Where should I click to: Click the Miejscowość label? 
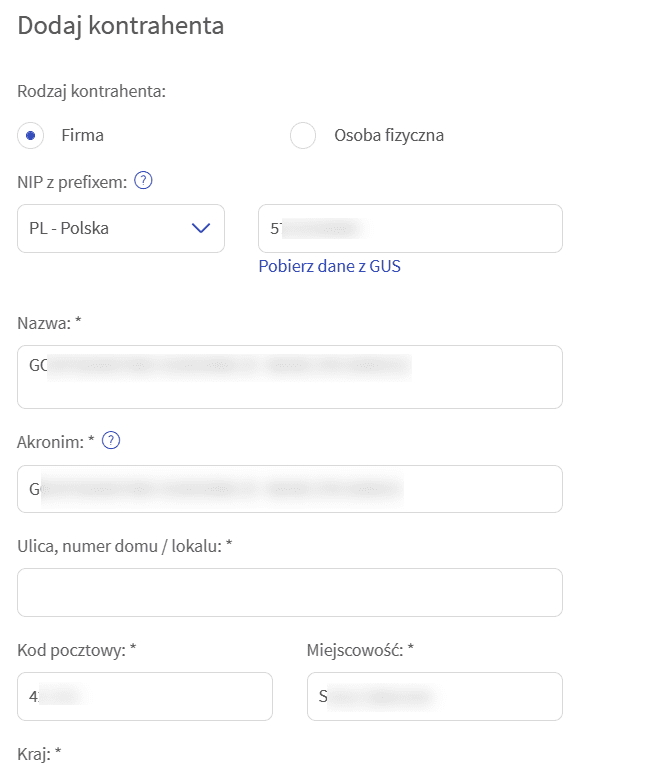coord(360,650)
